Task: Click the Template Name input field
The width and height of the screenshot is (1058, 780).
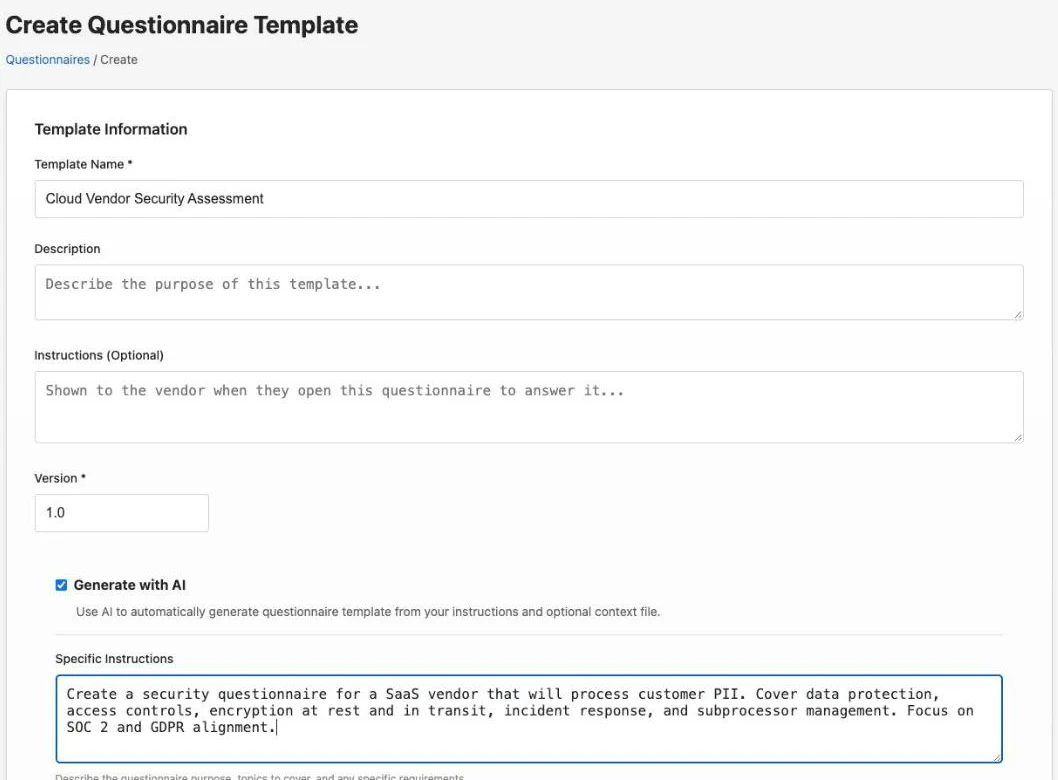Action: coord(529,199)
